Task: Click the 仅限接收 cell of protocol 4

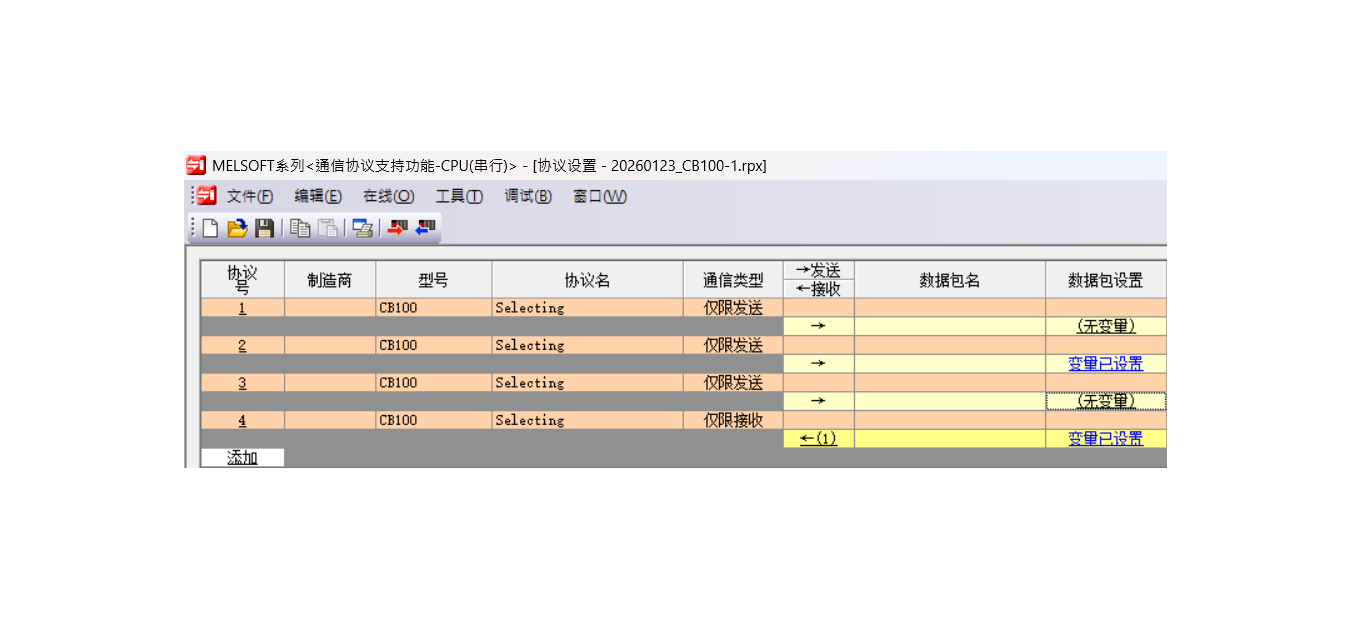Action: click(733, 421)
